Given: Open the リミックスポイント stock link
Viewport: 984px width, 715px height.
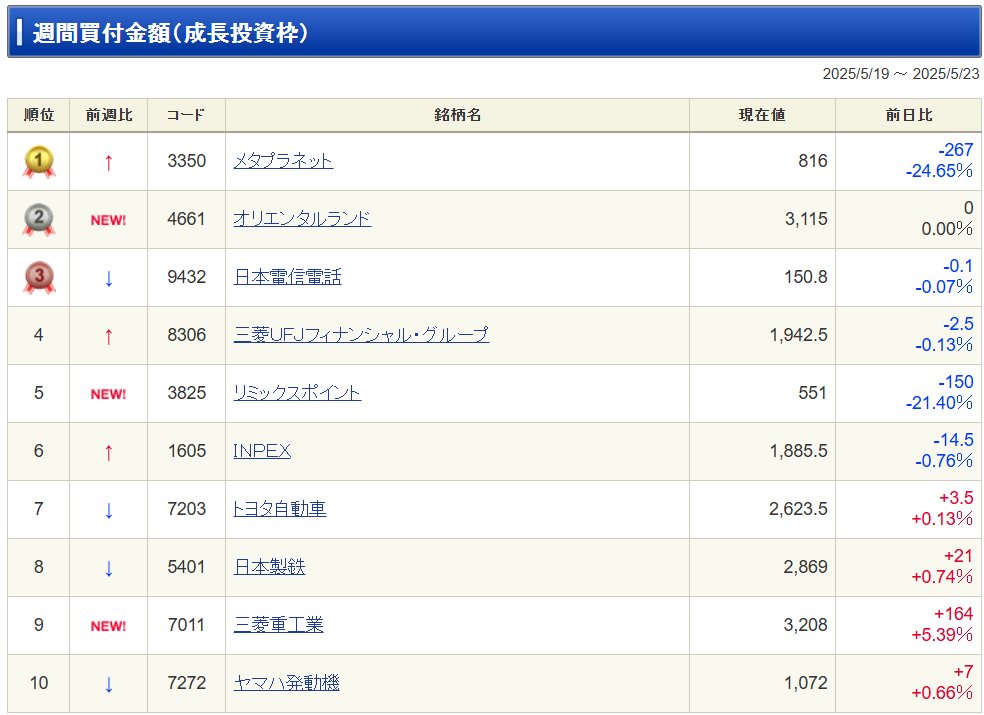Looking at the screenshot, I should (297, 393).
